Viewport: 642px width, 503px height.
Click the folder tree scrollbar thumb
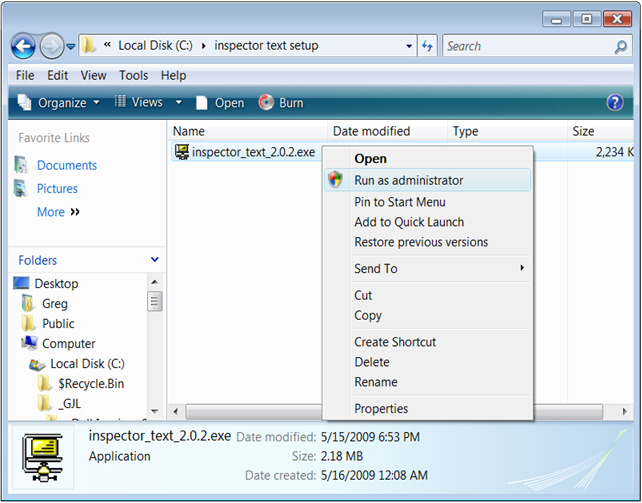(x=154, y=301)
